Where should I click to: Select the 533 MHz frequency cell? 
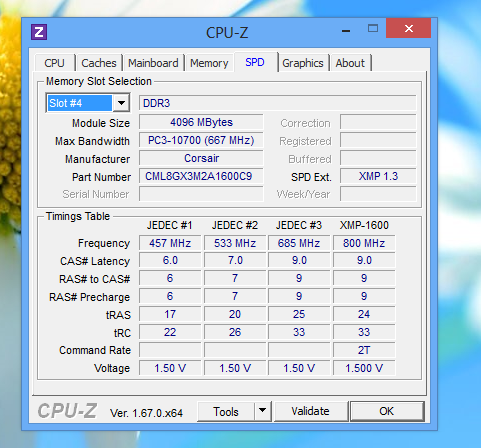coord(235,243)
